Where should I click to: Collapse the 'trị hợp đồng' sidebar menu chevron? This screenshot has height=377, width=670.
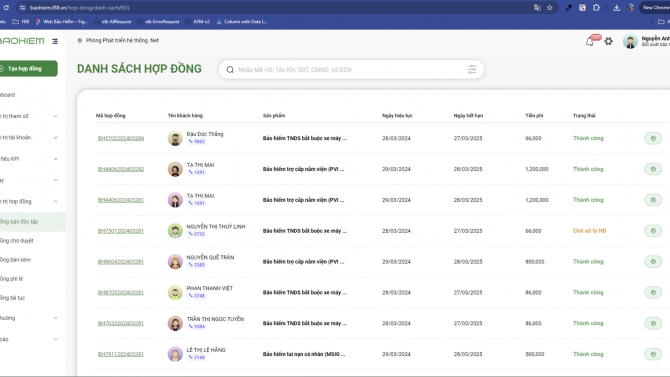[56, 201]
